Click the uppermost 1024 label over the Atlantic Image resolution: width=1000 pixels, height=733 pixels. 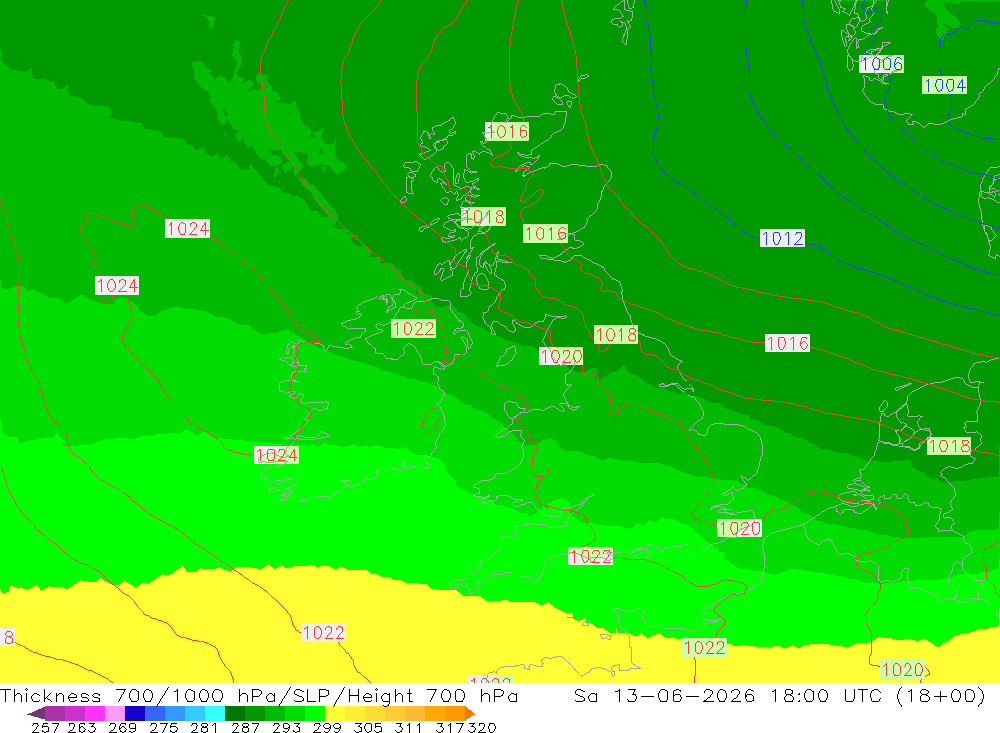[x=188, y=228]
